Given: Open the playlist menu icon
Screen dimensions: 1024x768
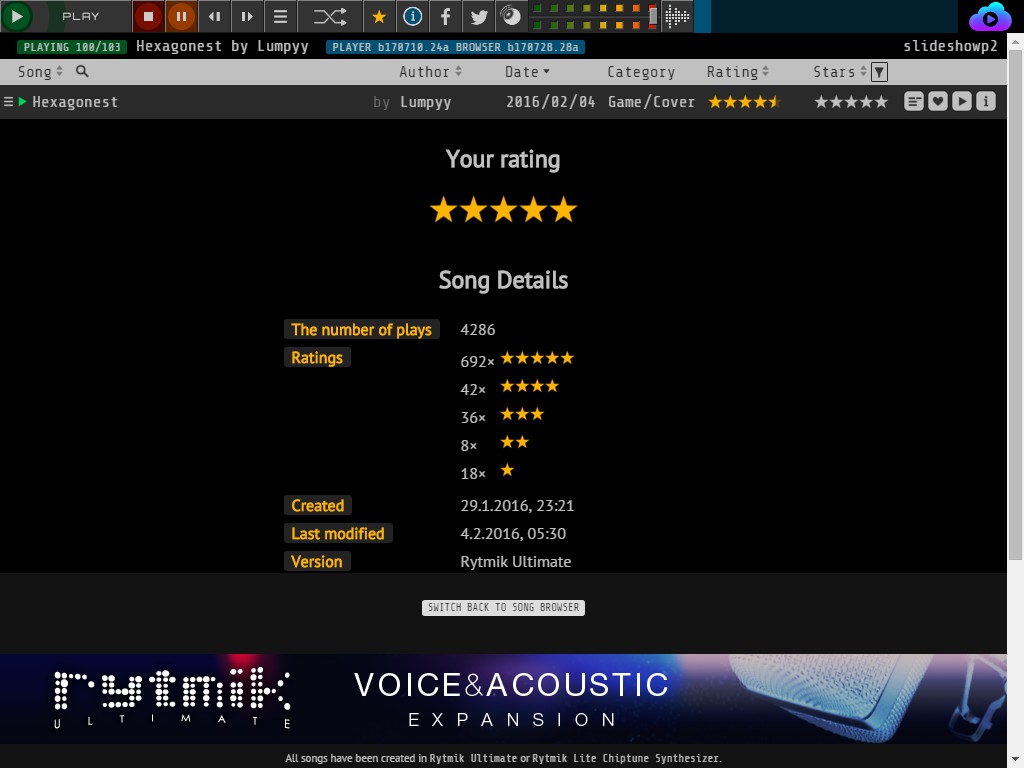Looking at the screenshot, I should [280, 16].
